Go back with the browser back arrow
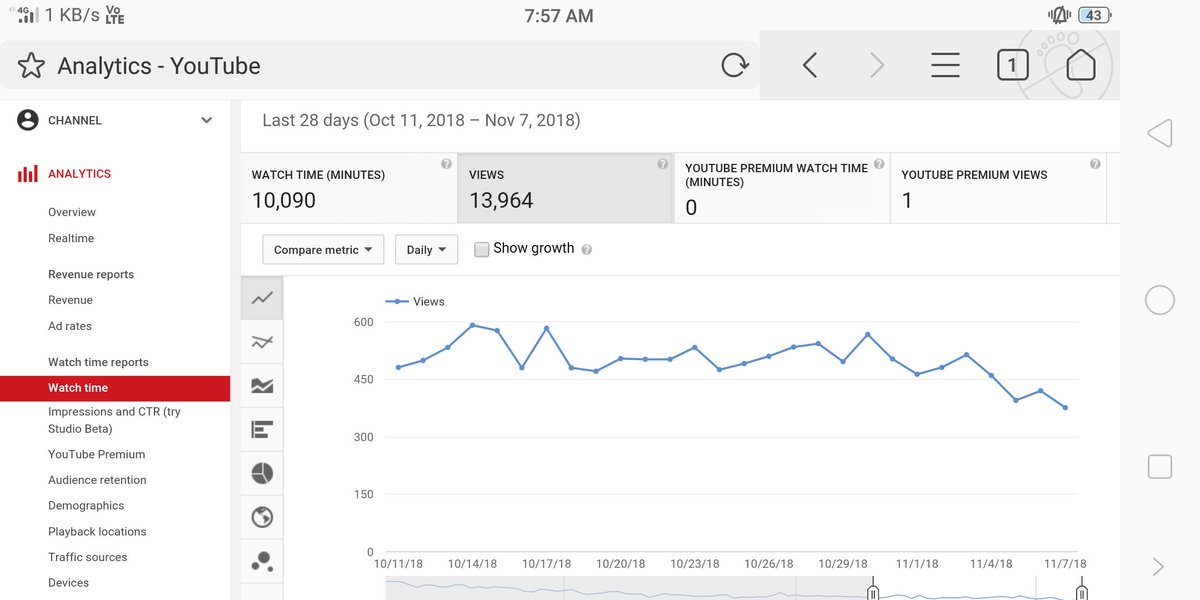This screenshot has width=1200, height=600. pos(810,66)
